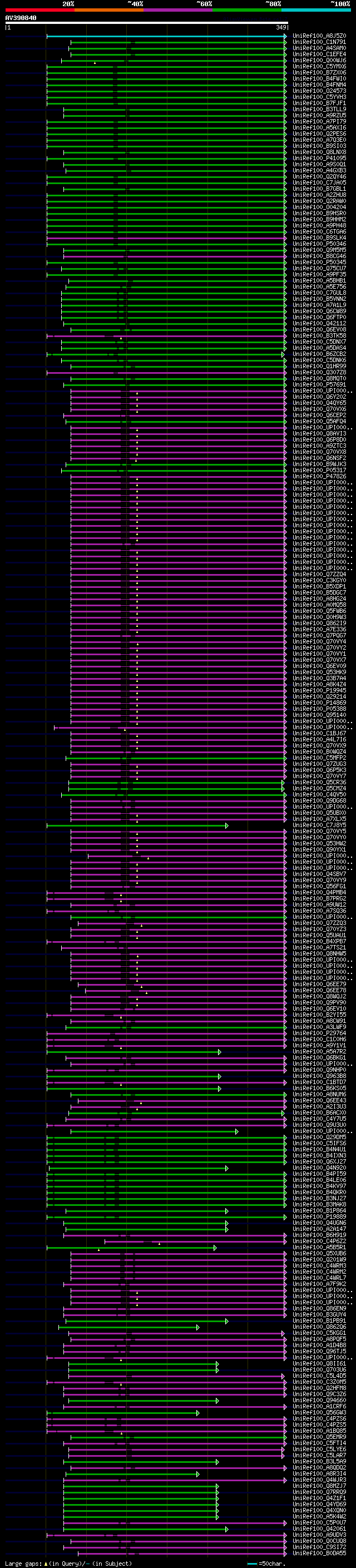The width and height of the screenshot is (356, 1568).
Task: Select hit label UniRef100_O04204
Action: click(319, 207)
